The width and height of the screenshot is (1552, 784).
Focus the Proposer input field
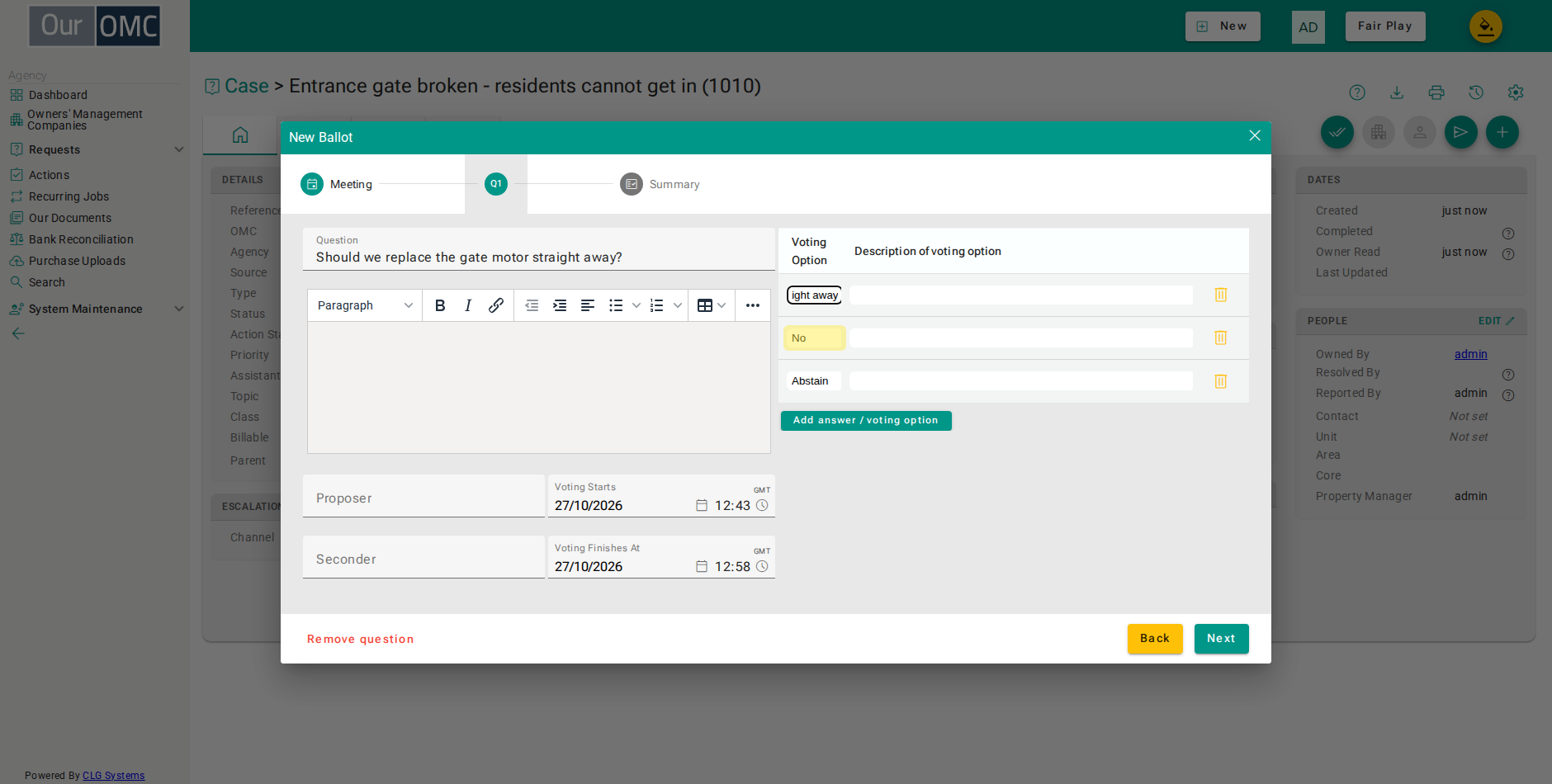(x=423, y=496)
